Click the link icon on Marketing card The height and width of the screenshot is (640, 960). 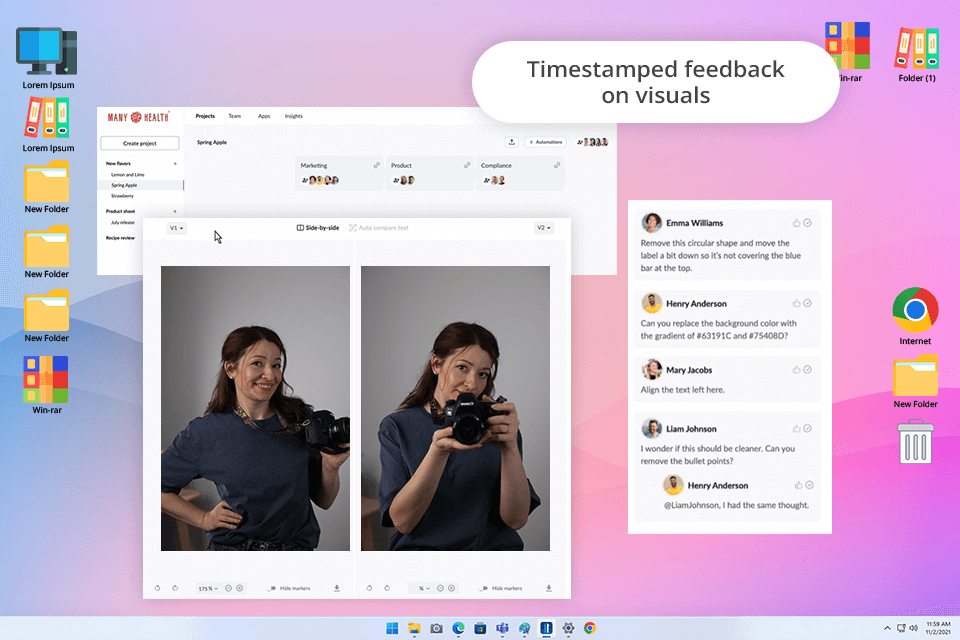[x=377, y=165]
